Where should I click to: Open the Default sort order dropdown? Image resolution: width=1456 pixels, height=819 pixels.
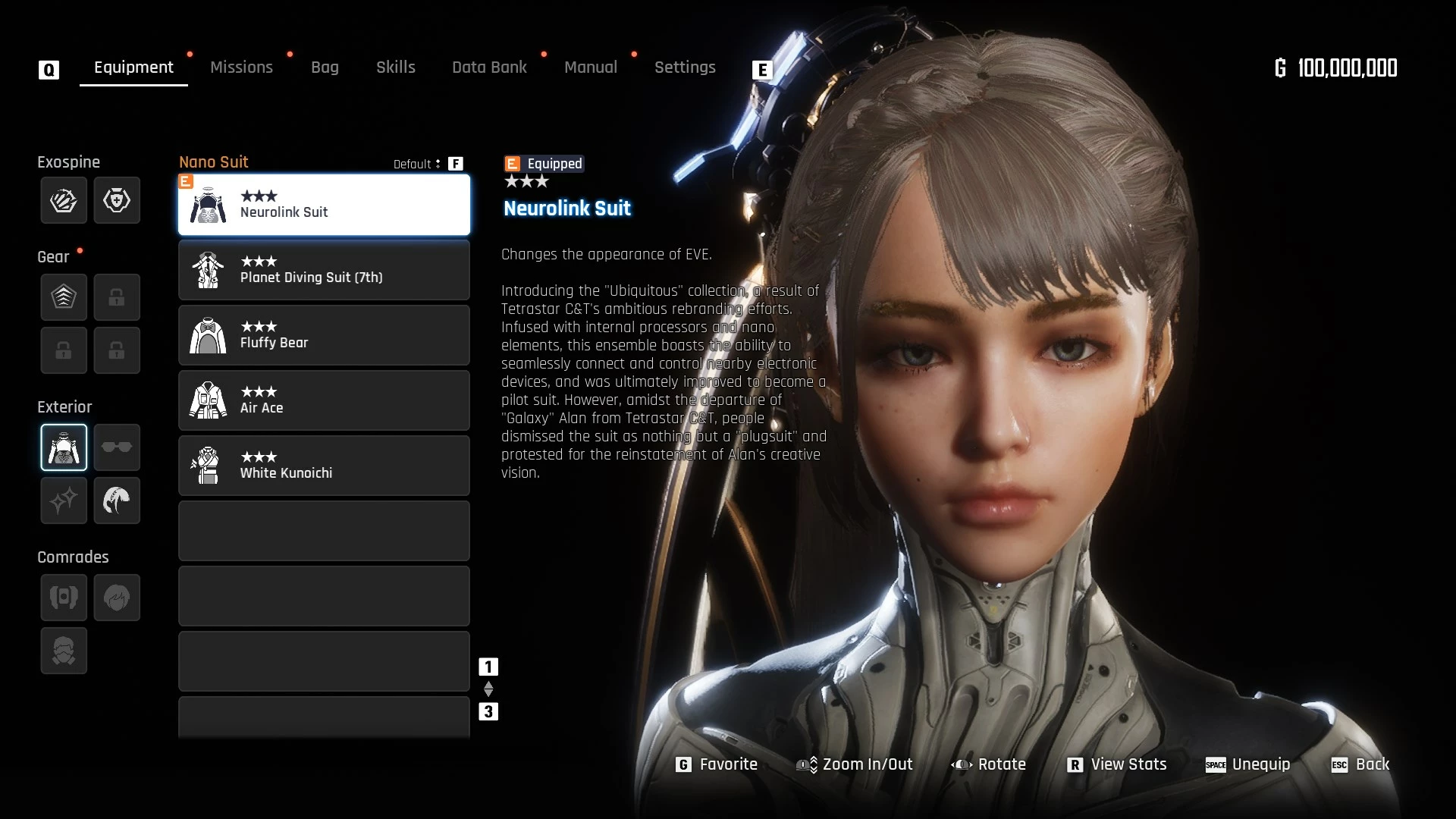click(416, 164)
